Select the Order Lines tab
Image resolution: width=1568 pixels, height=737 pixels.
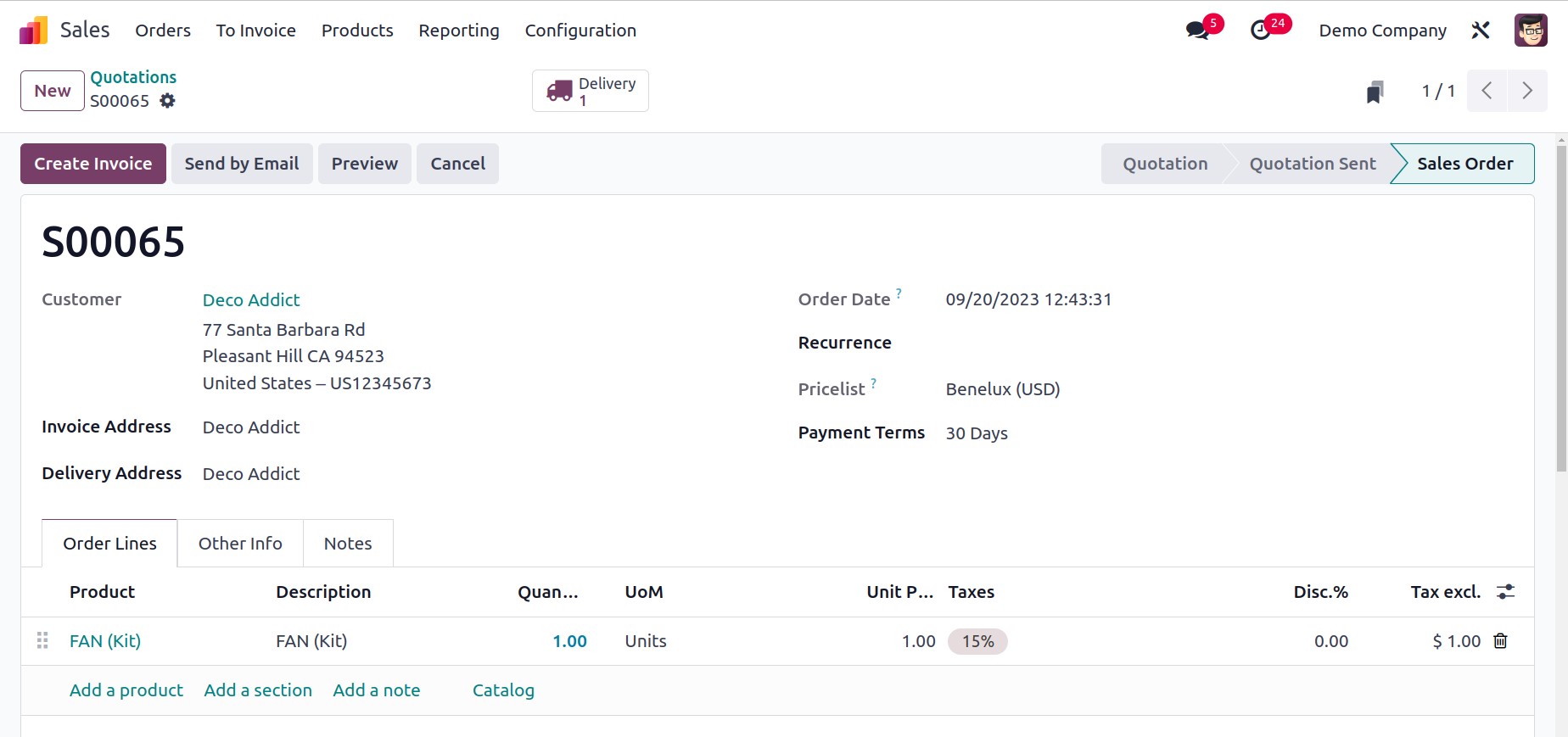[109, 544]
